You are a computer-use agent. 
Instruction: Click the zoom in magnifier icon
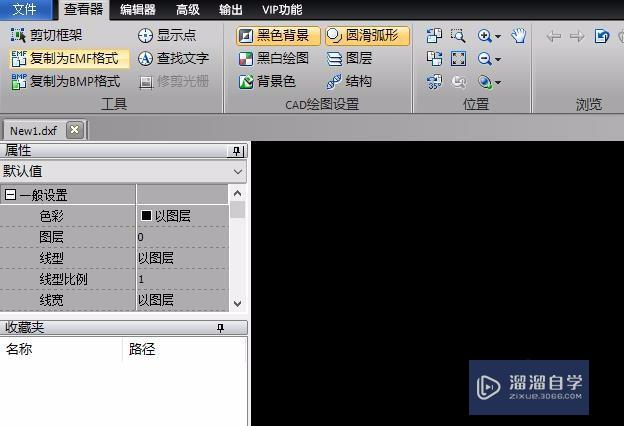484,36
